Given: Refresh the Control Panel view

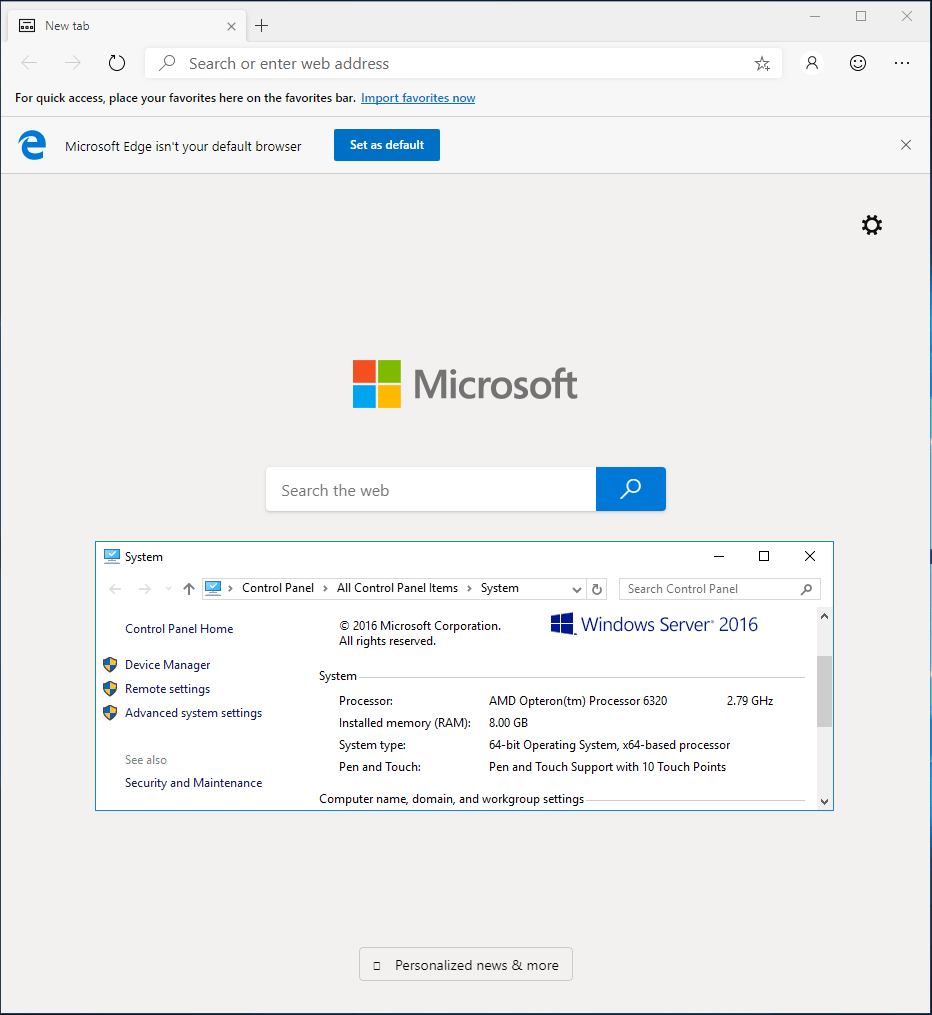Looking at the screenshot, I should pos(597,589).
